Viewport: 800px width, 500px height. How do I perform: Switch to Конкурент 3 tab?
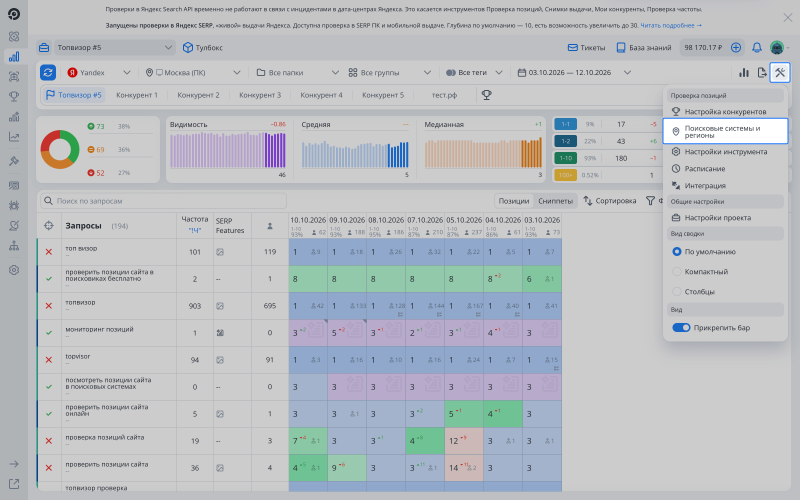tap(260, 95)
